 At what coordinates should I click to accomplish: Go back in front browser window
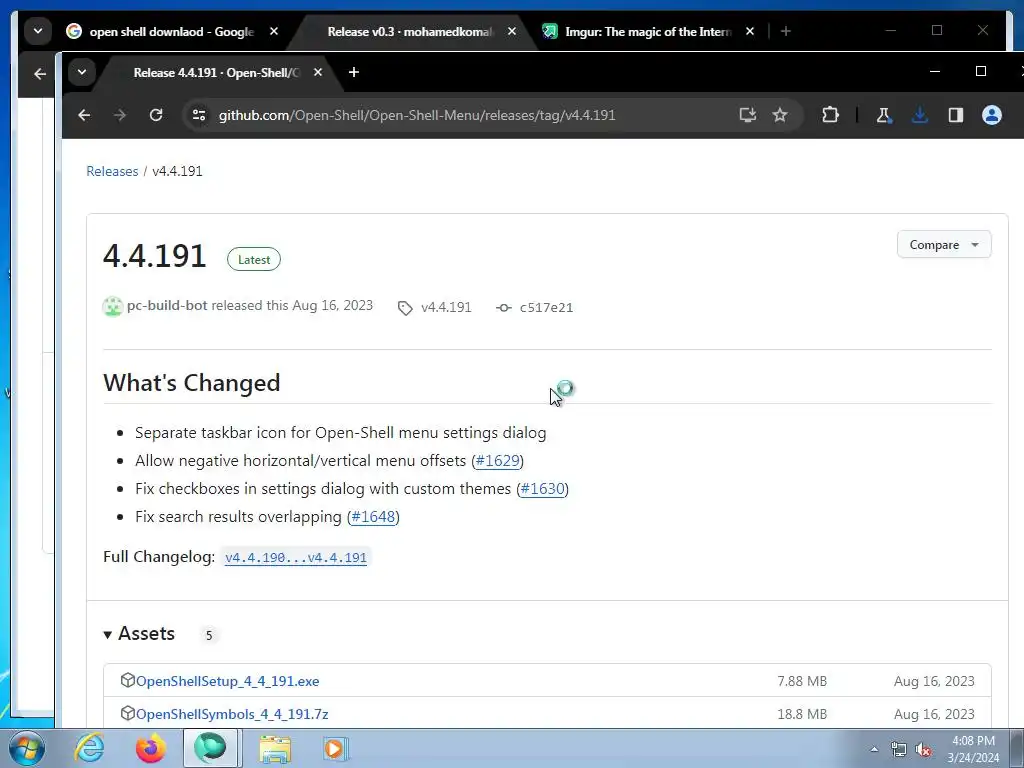(84, 115)
